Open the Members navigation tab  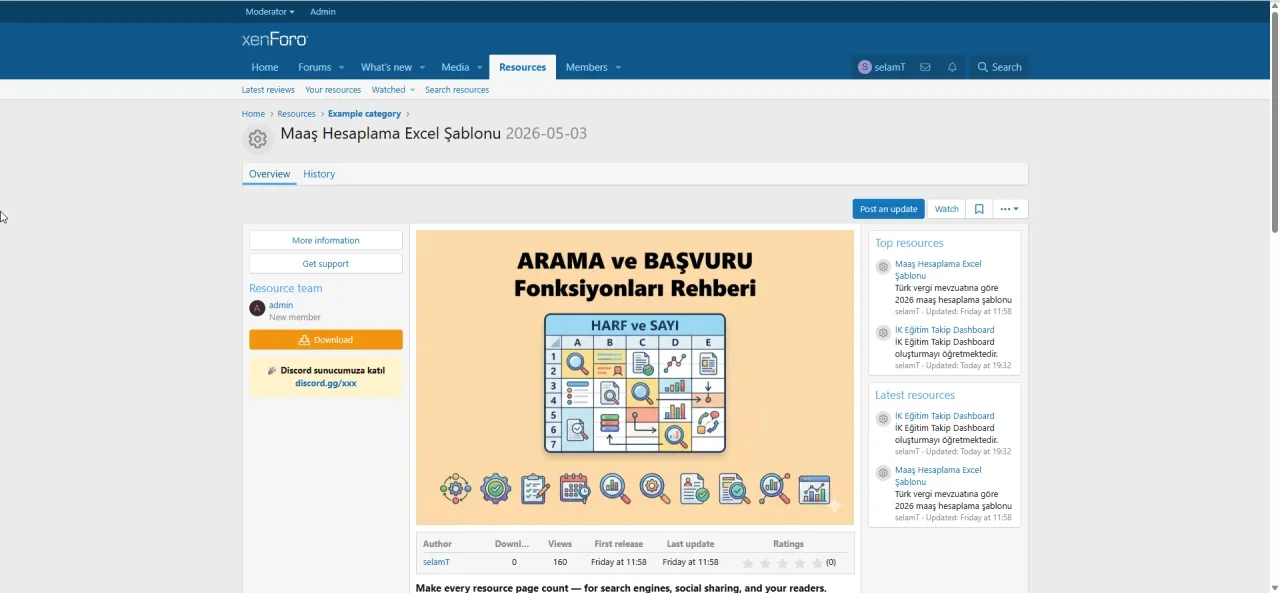[586, 67]
